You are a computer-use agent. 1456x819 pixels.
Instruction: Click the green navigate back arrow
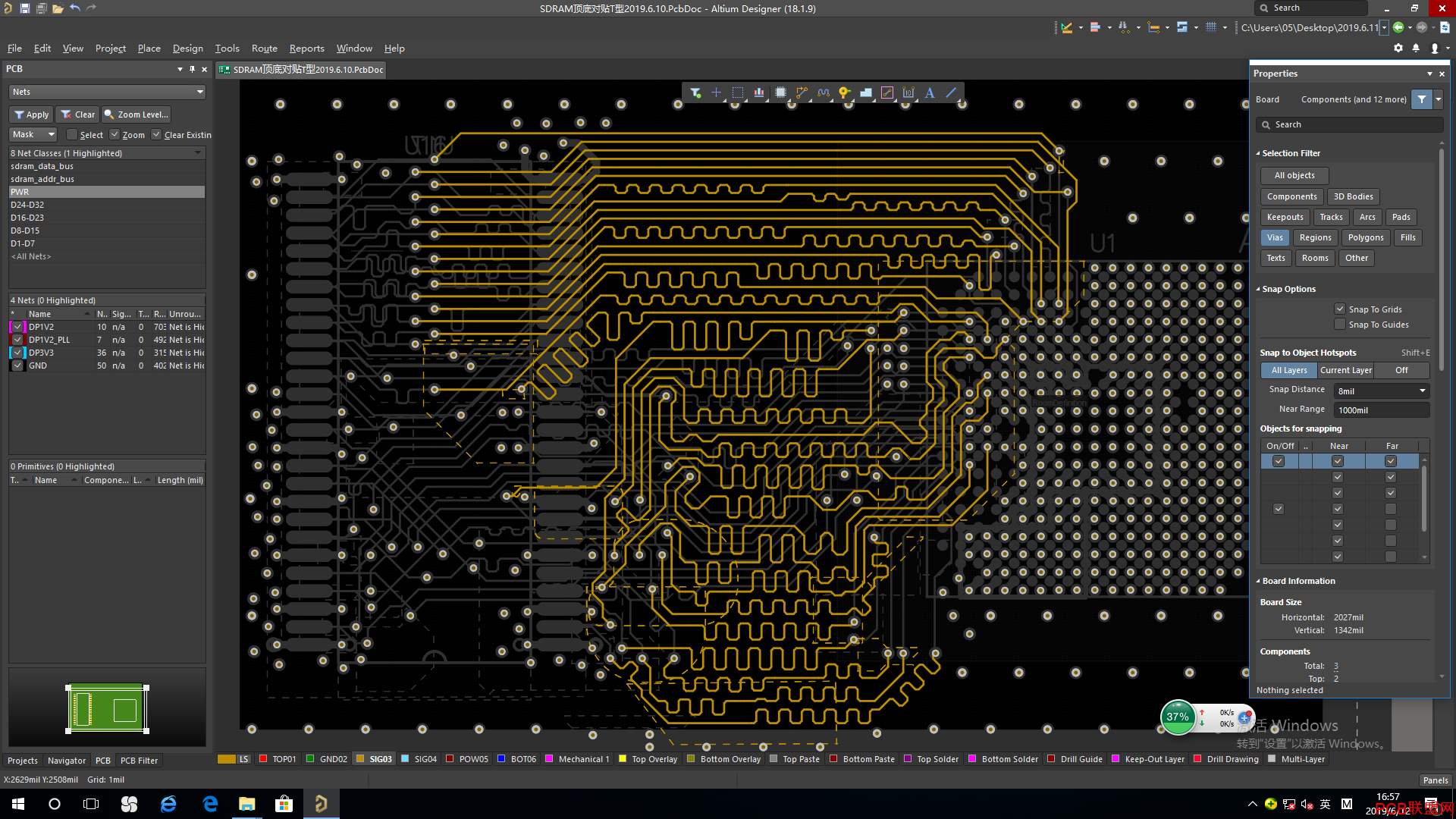coord(1398,27)
